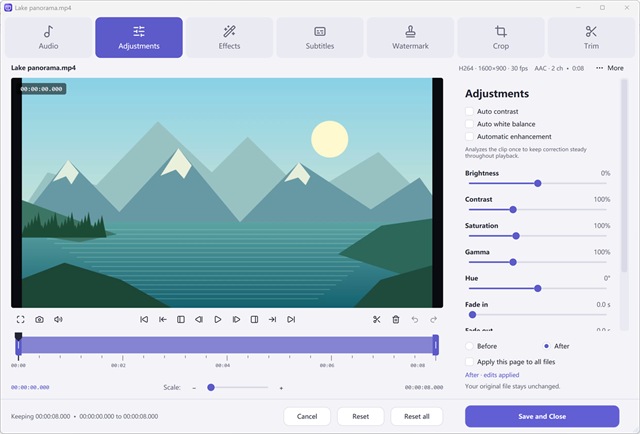Image resolution: width=640 pixels, height=434 pixels.
Task: Mute audio with speaker icon
Action: point(58,319)
